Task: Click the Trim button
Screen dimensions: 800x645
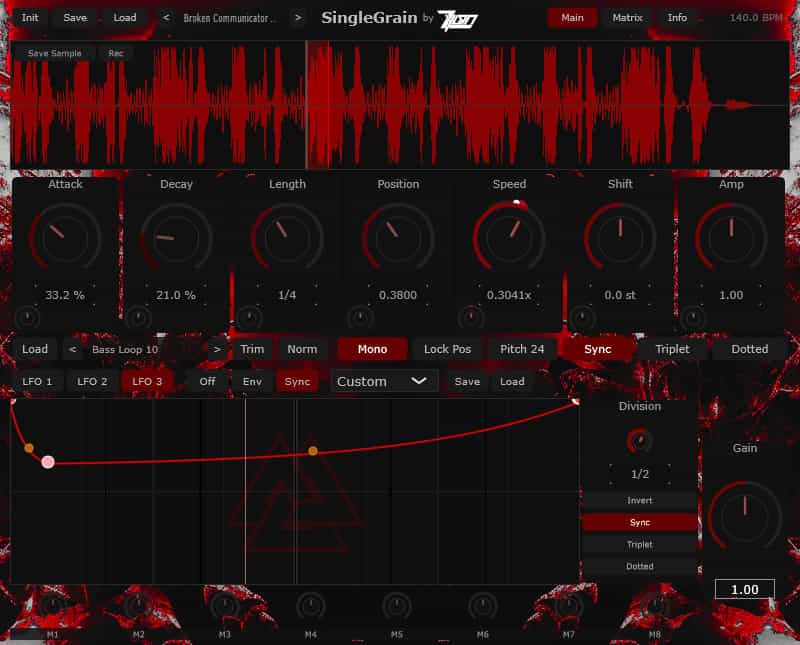Action: click(252, 350)
